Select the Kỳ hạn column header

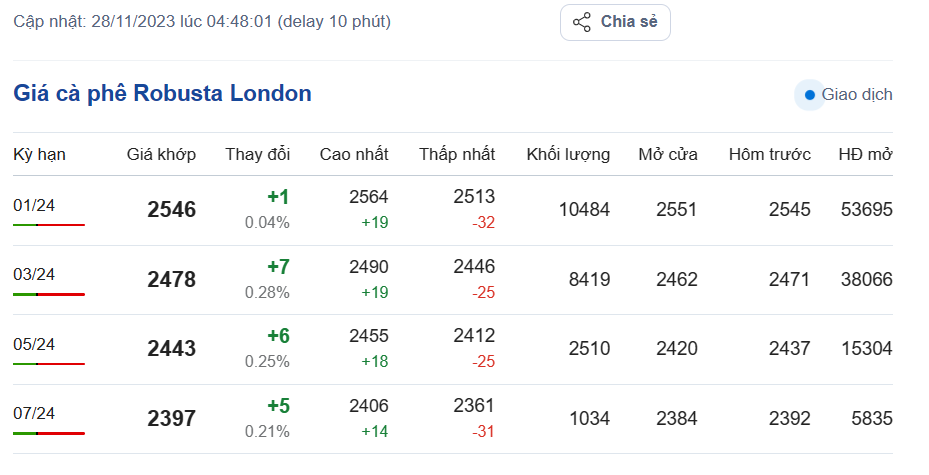tap(39, 154)
